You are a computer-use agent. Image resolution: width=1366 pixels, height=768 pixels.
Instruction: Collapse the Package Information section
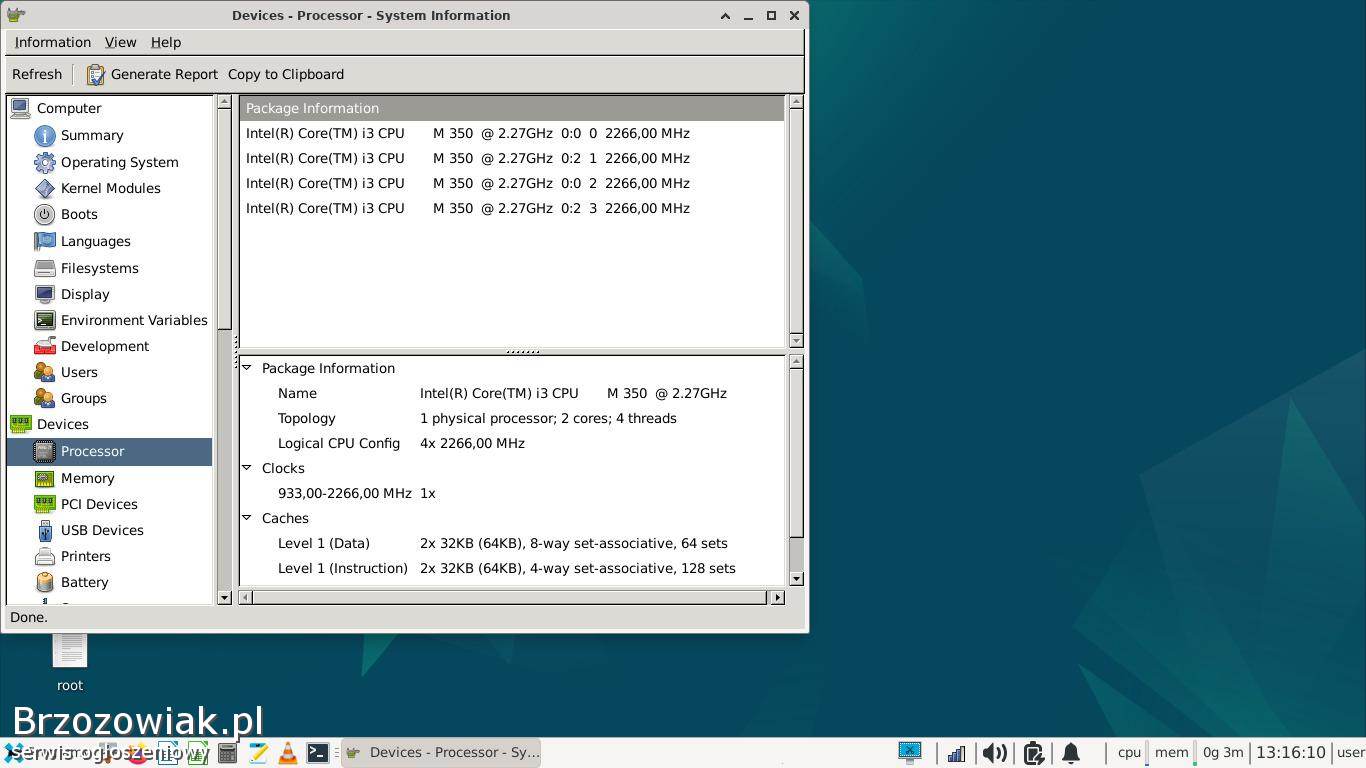pyautogui.click(x=247, y=368)
